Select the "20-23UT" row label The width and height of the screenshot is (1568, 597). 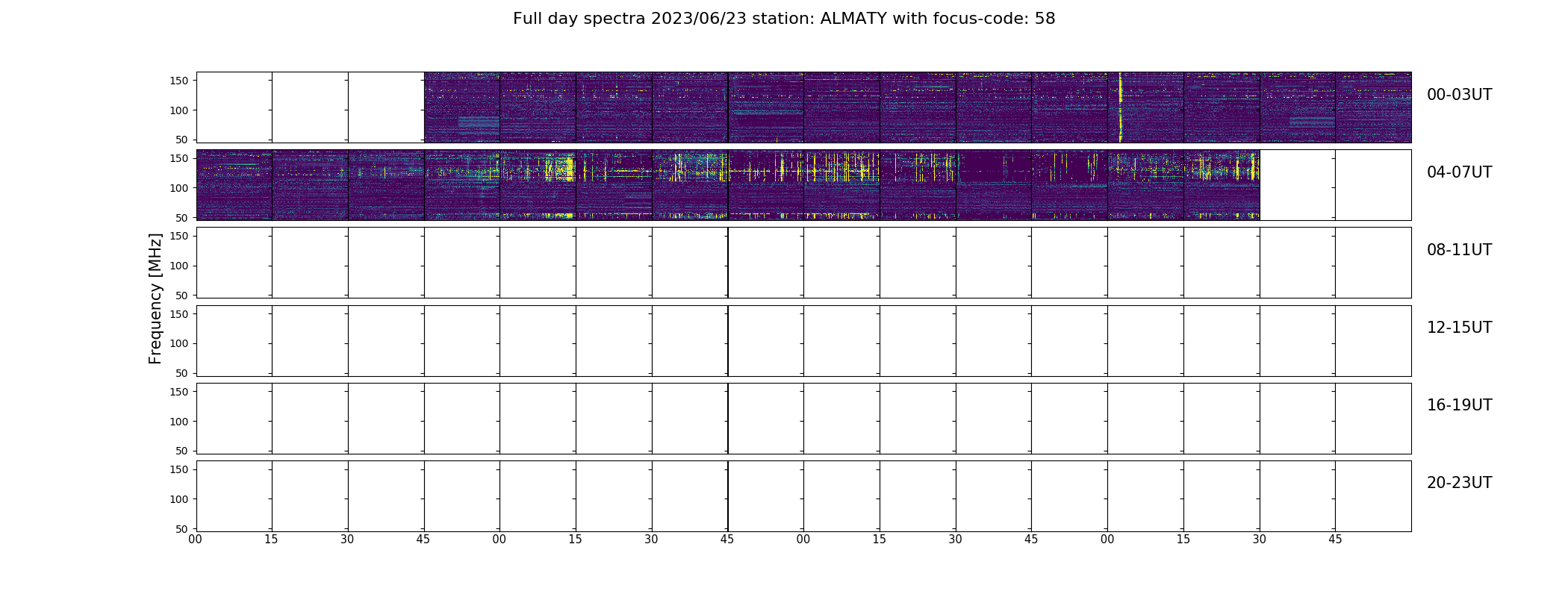pos(1459,483)
